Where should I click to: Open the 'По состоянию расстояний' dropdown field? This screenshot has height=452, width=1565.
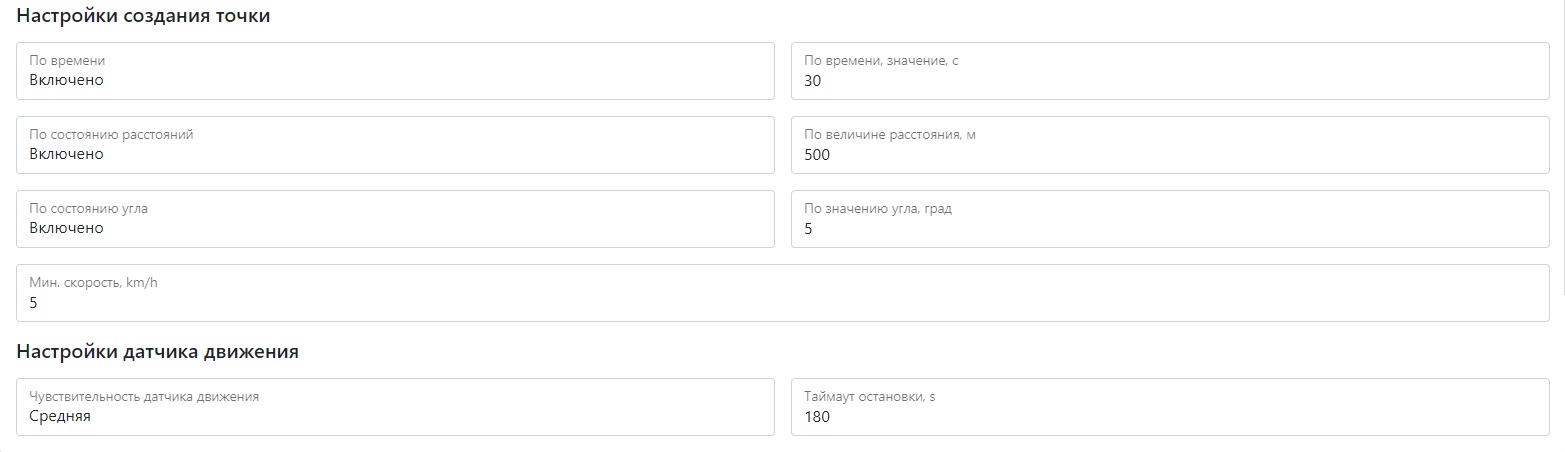click(395, 145)
